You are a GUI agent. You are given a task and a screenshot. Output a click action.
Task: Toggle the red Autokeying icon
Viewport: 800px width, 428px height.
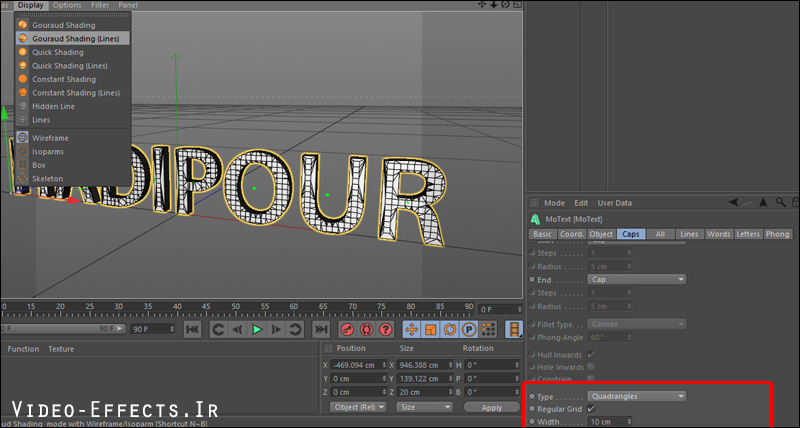pos(366,330)
